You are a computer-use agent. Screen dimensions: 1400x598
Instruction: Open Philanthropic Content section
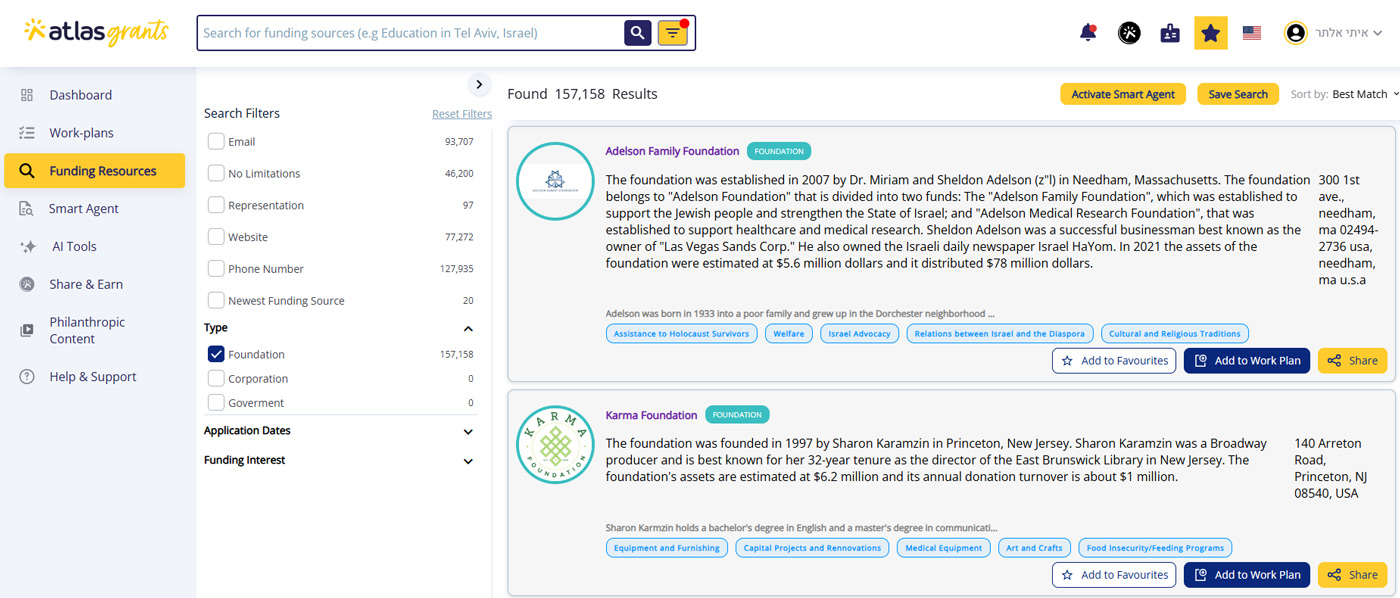(x=88, y=330)
